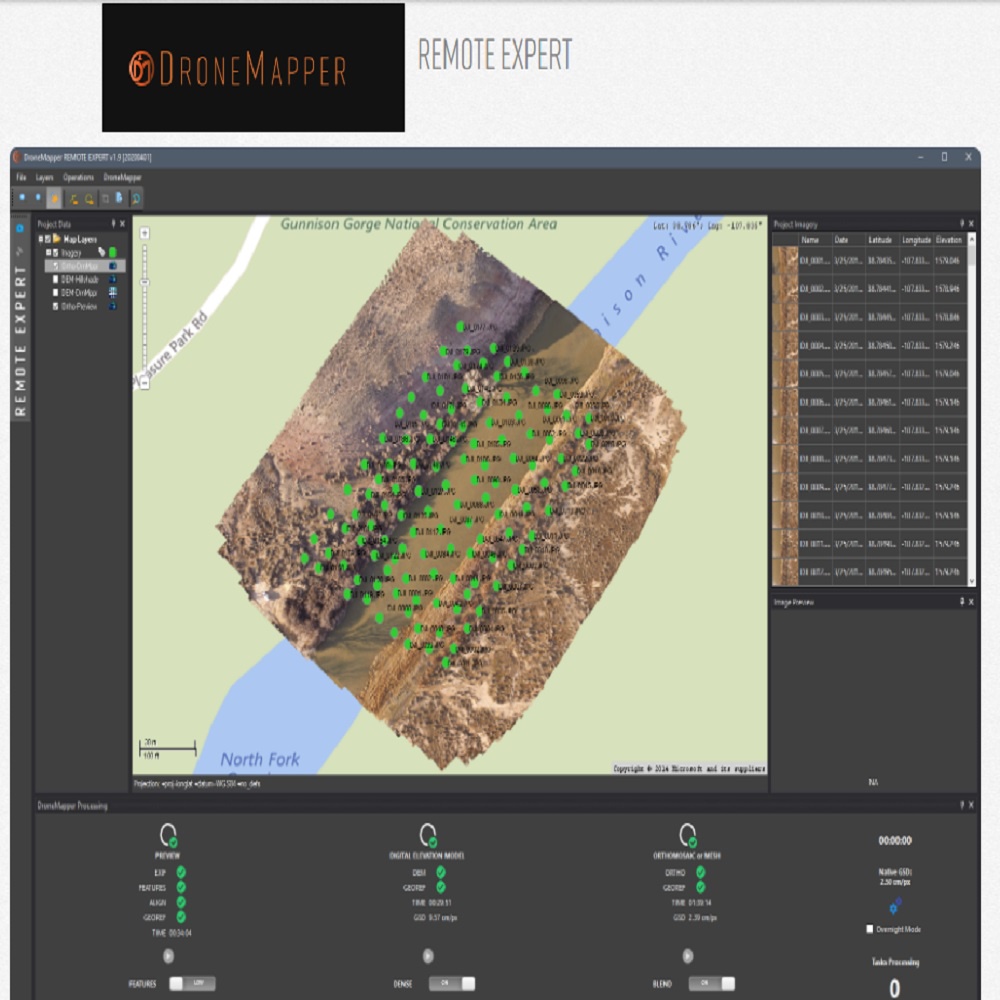Image resolution: width=1000 pixels, height=1000 pixels.
Task: Click the blue gears settings icon
Action: tap(895, 906)
